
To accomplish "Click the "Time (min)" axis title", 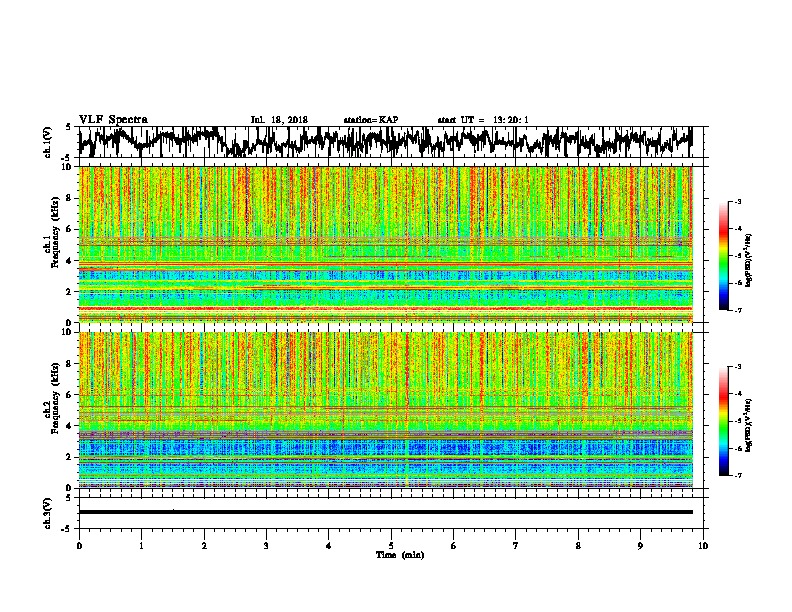I will (400, 555).
